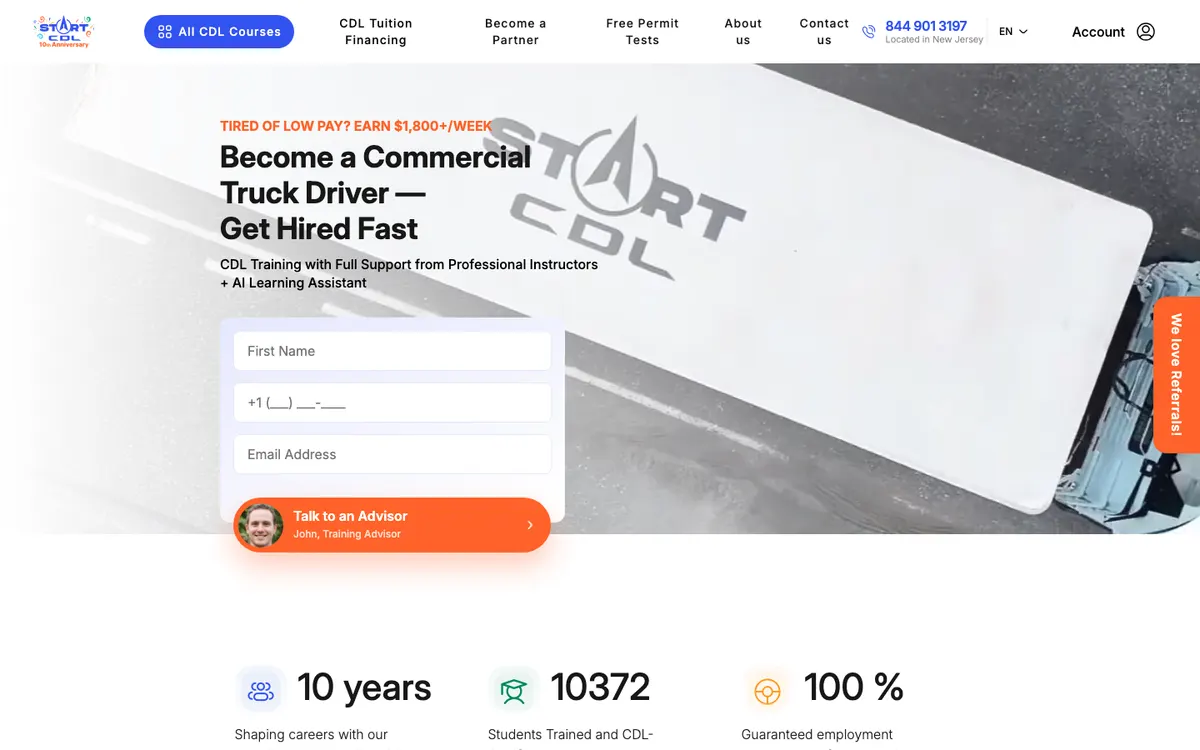Navigate to About us

click(743, 32)
